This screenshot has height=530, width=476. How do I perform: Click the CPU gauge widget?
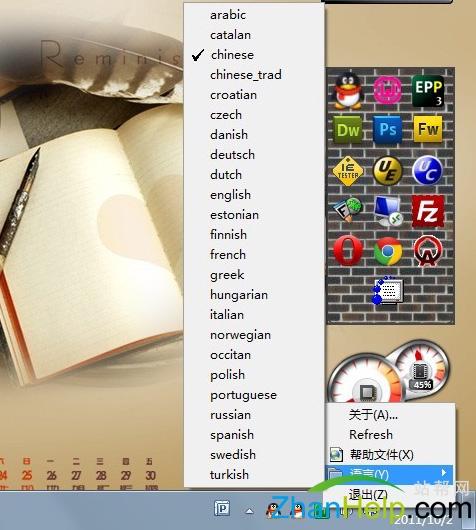366,380
